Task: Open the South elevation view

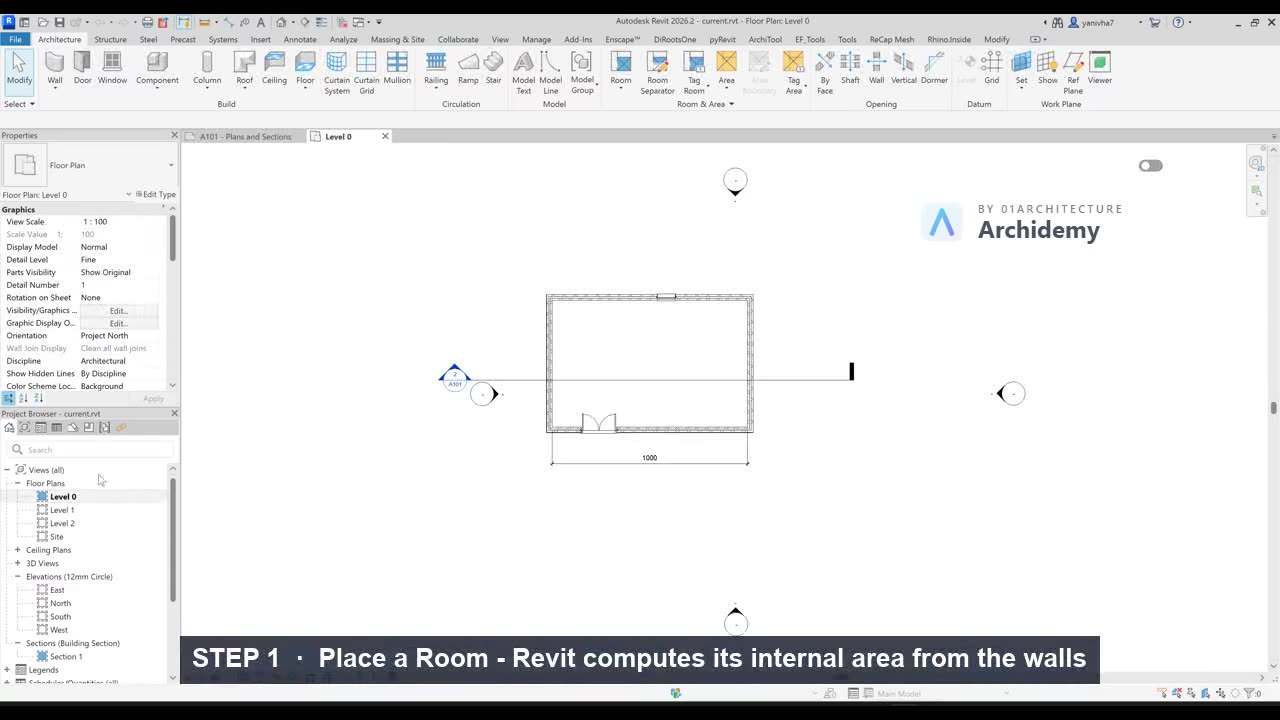Action: point(60,617)
